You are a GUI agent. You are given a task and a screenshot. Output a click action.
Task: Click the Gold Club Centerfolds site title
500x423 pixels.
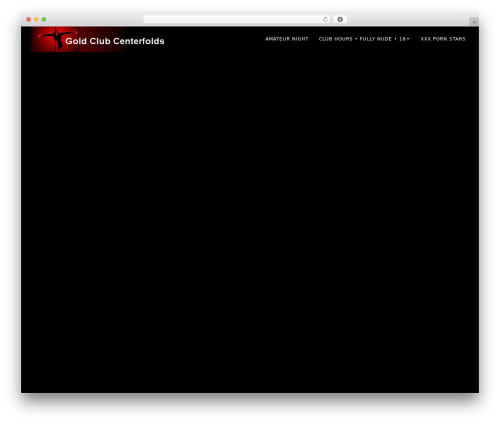pos(115,41)
